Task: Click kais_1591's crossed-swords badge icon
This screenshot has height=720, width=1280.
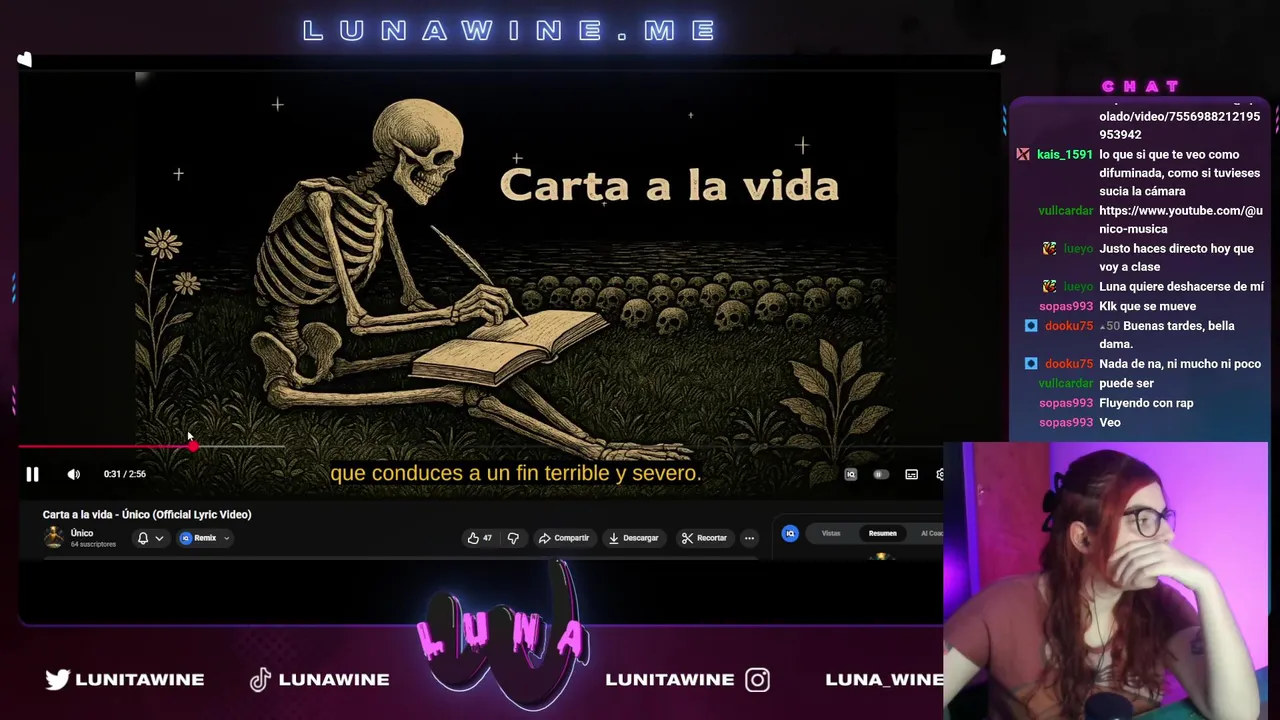Action: click(1023, 155)
